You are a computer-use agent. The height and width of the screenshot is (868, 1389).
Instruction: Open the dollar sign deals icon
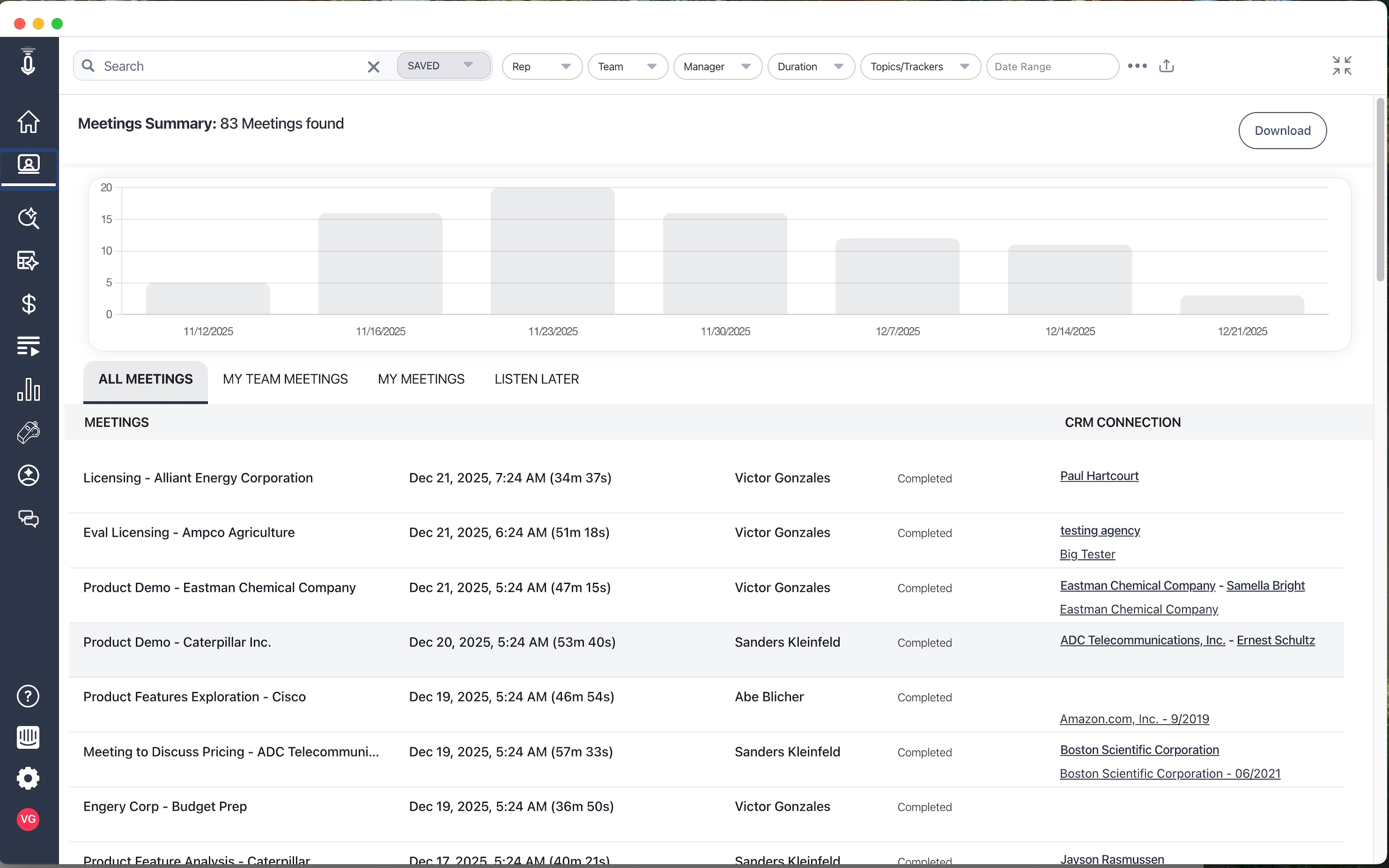(28, 304)
